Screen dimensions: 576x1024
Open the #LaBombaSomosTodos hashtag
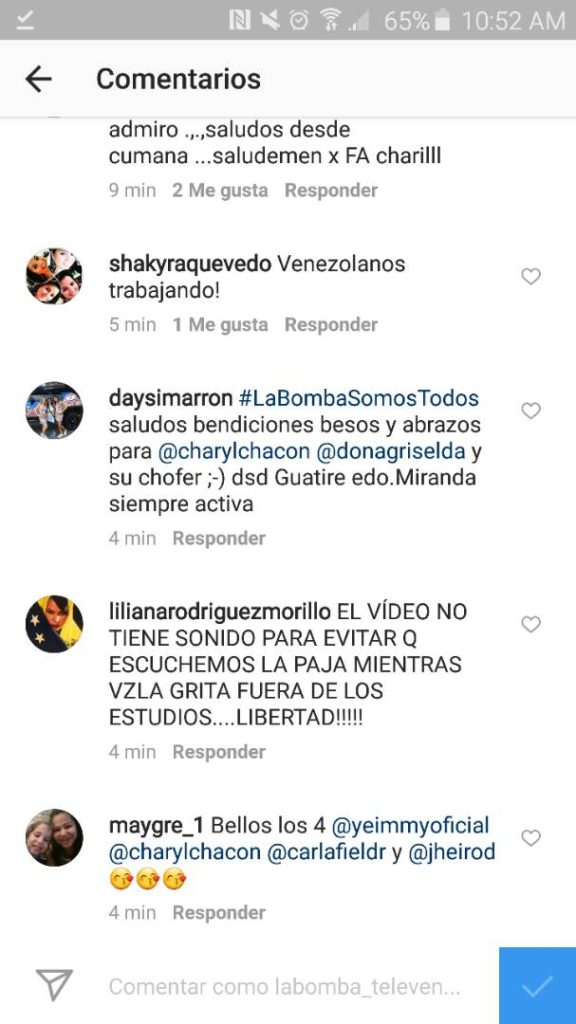click(x=359, y=398)
